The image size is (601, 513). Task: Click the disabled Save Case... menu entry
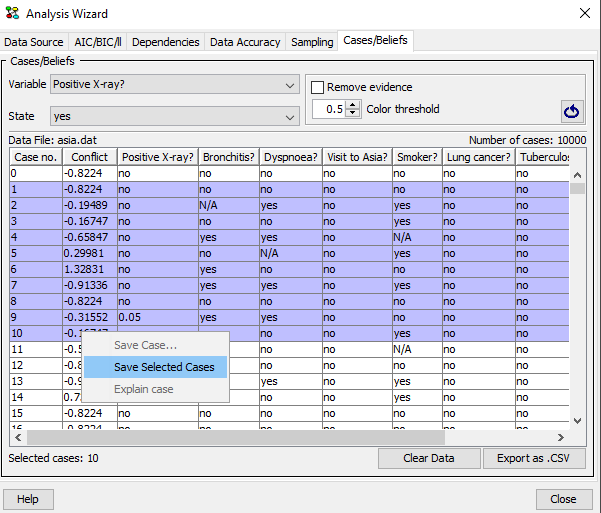click(156, 345)
